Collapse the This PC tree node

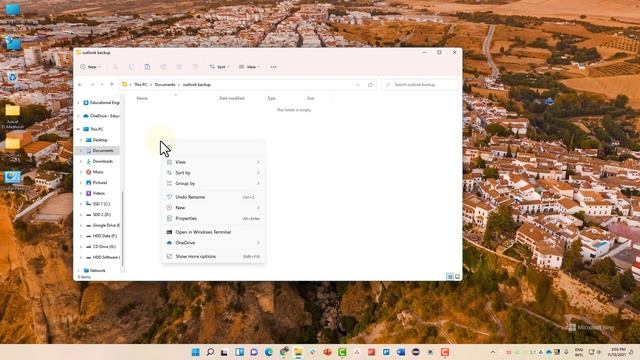[78, 129]
